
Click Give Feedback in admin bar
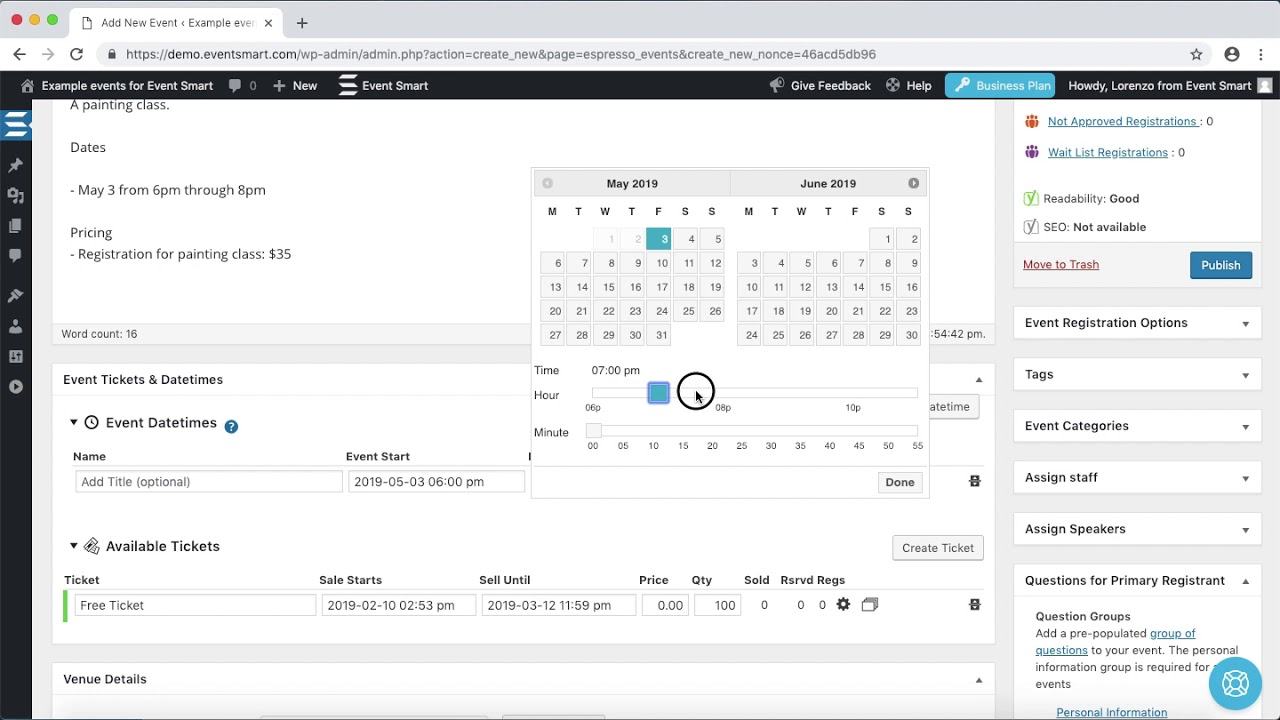(820, 86)
